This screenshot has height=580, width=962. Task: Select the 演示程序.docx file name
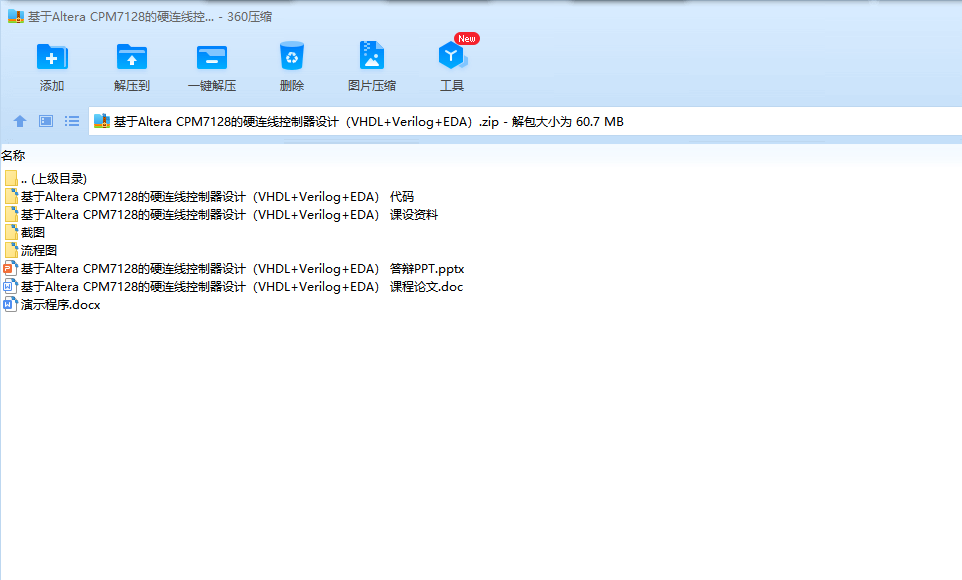(x=60, y=304)
